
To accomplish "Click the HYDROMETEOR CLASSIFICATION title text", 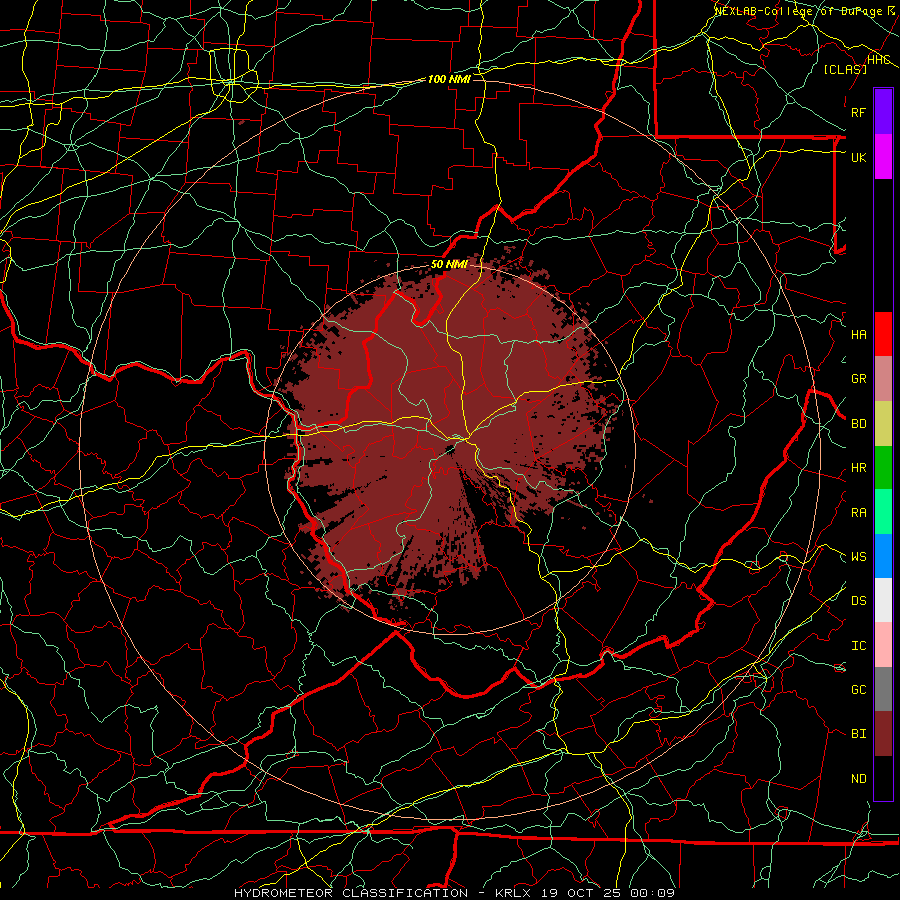I will [x=351, y=893].
